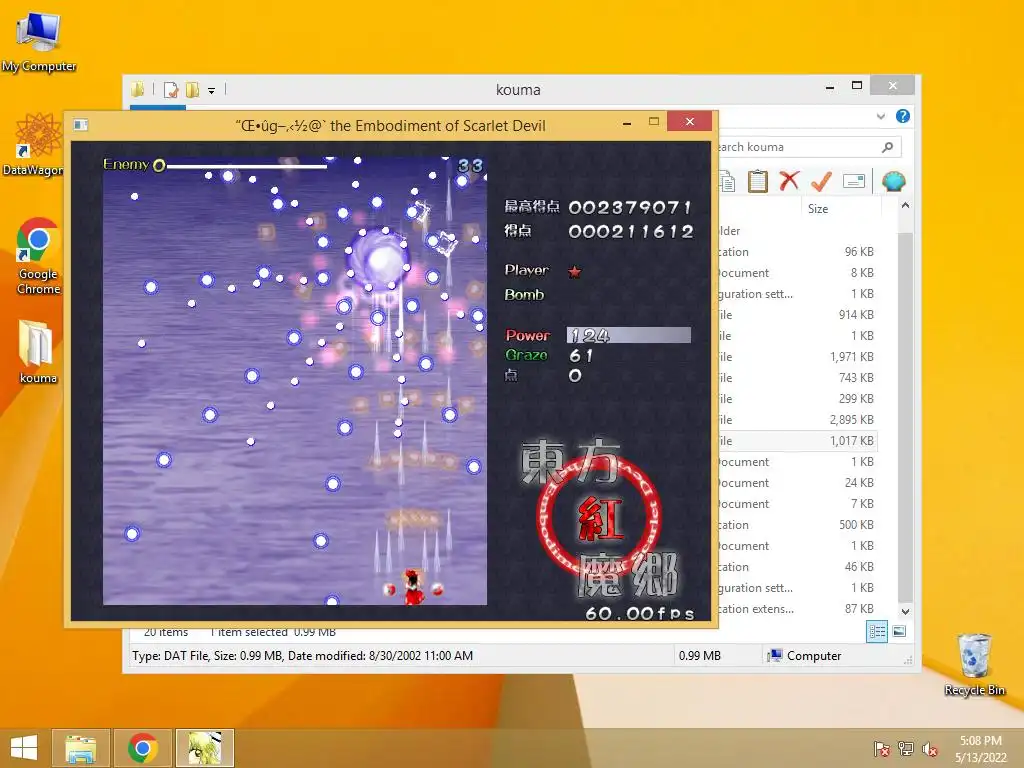Click the Paste clipboard toolbar icon
This screenshot has height=768, width=1024.
[x=758, y=181]
